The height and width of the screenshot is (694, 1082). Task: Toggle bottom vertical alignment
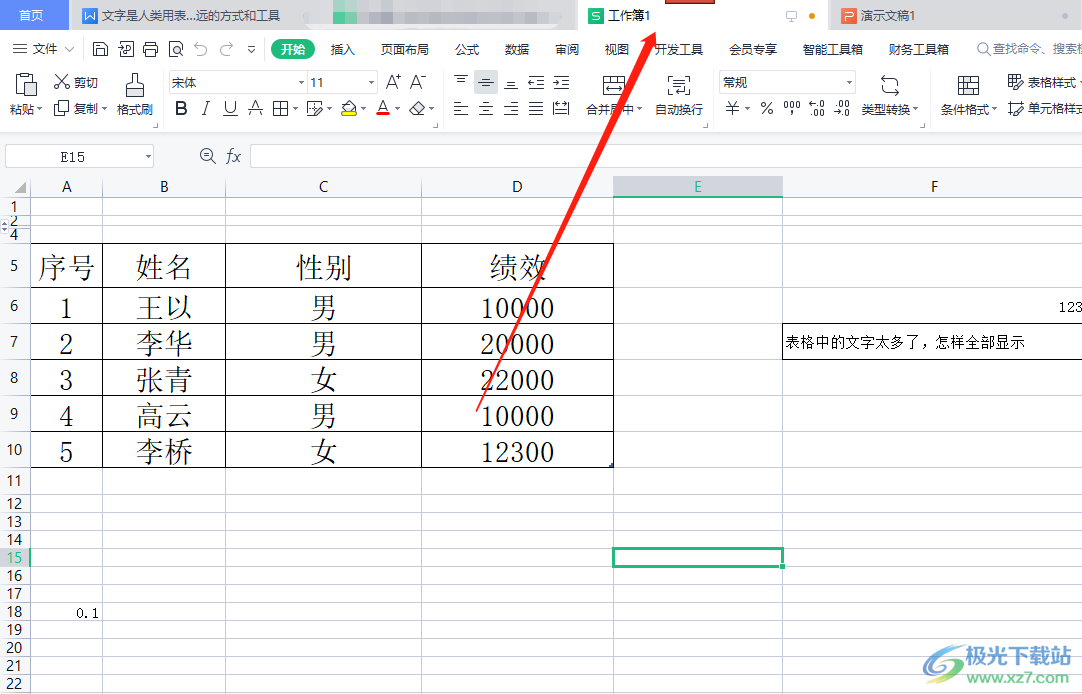[x=511, y=83]
